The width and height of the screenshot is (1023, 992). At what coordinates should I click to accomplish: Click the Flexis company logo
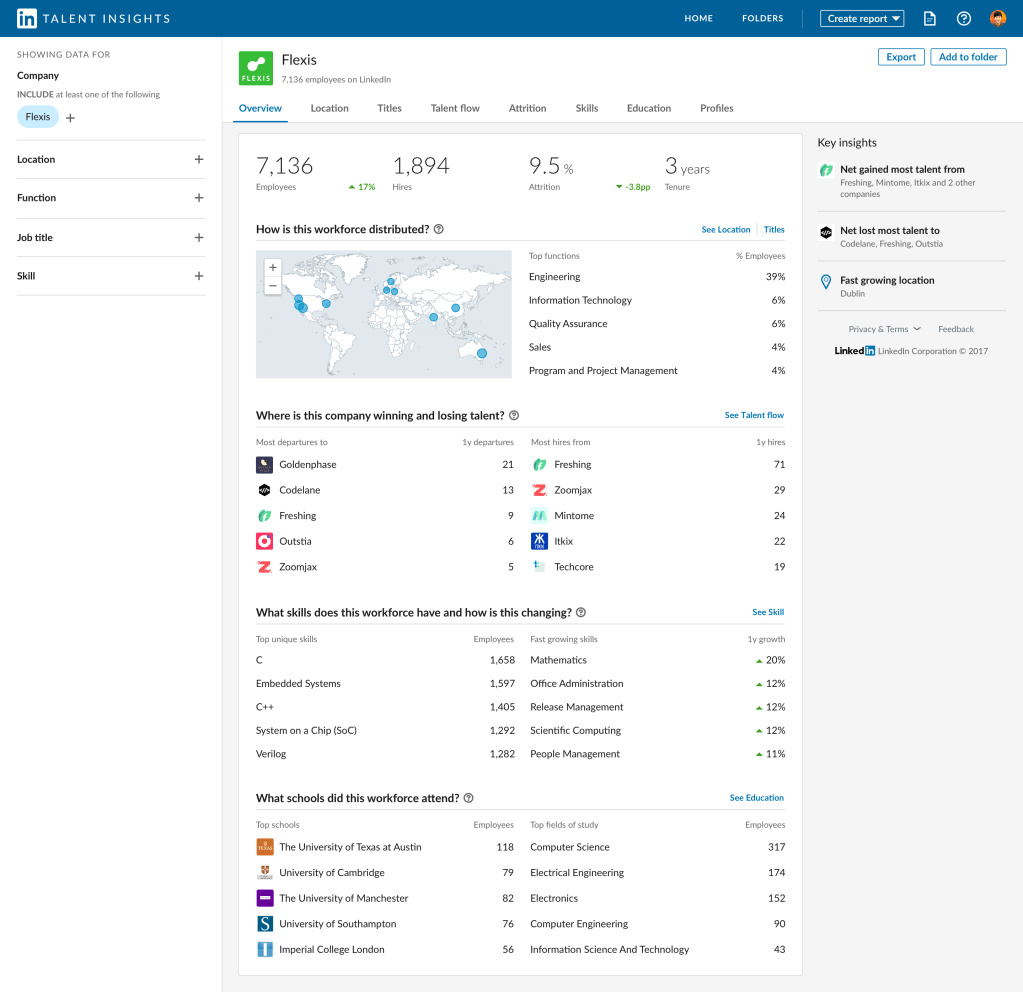pyautogui.click(x=255, y=68)
